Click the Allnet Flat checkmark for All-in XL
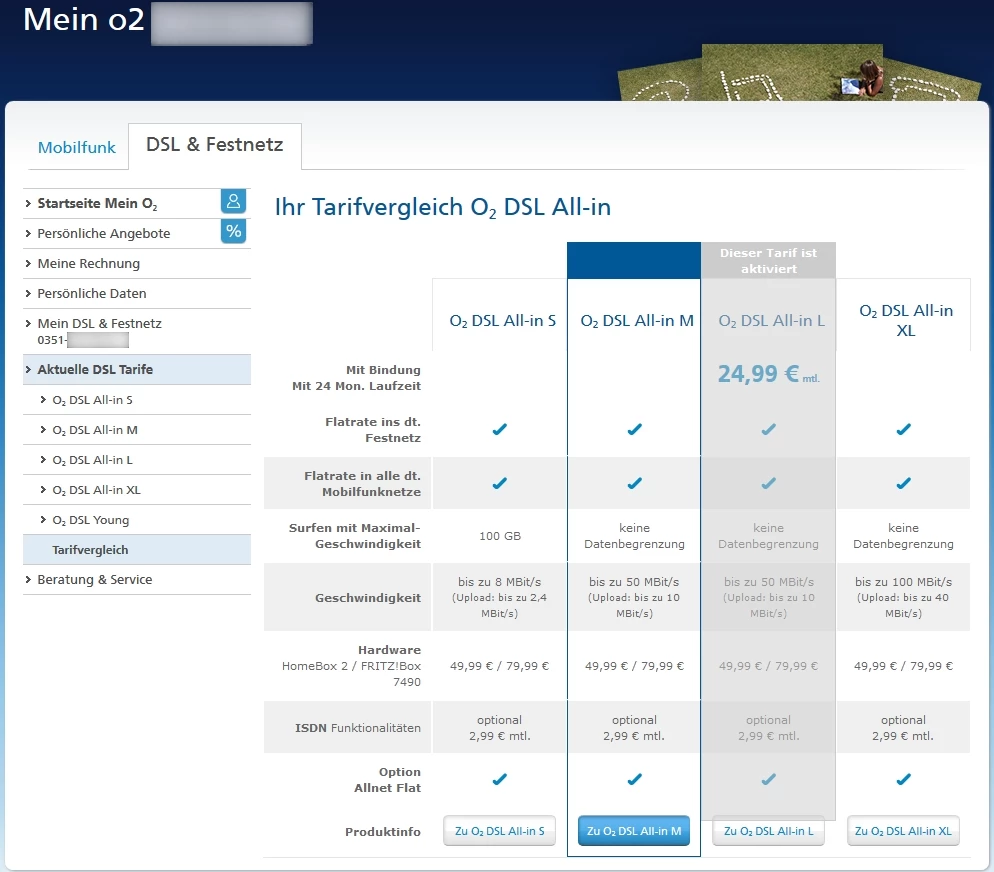 (903, 779)
